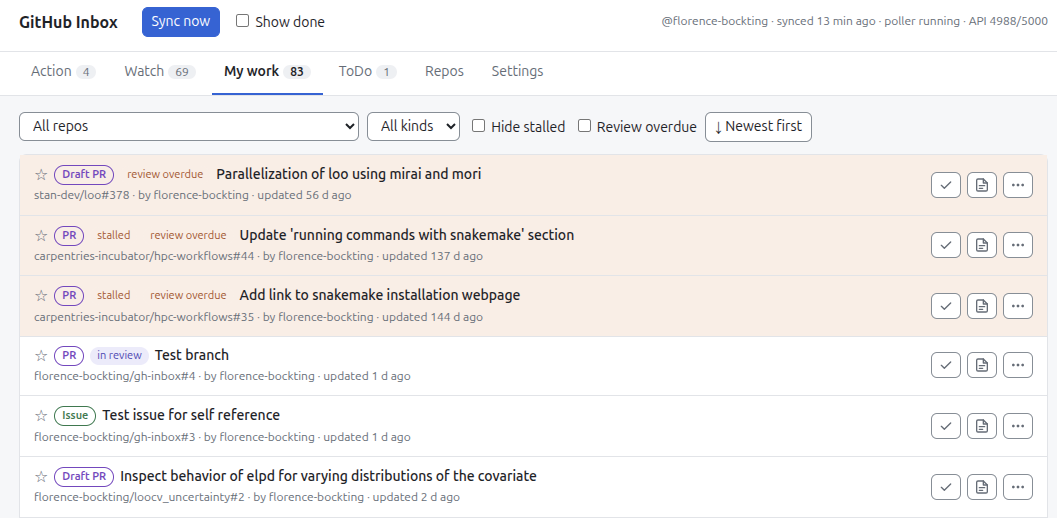Viewport: 1057px width, 519px height.
Task: Switch to the Watch tab
Action: pos(160,71)
